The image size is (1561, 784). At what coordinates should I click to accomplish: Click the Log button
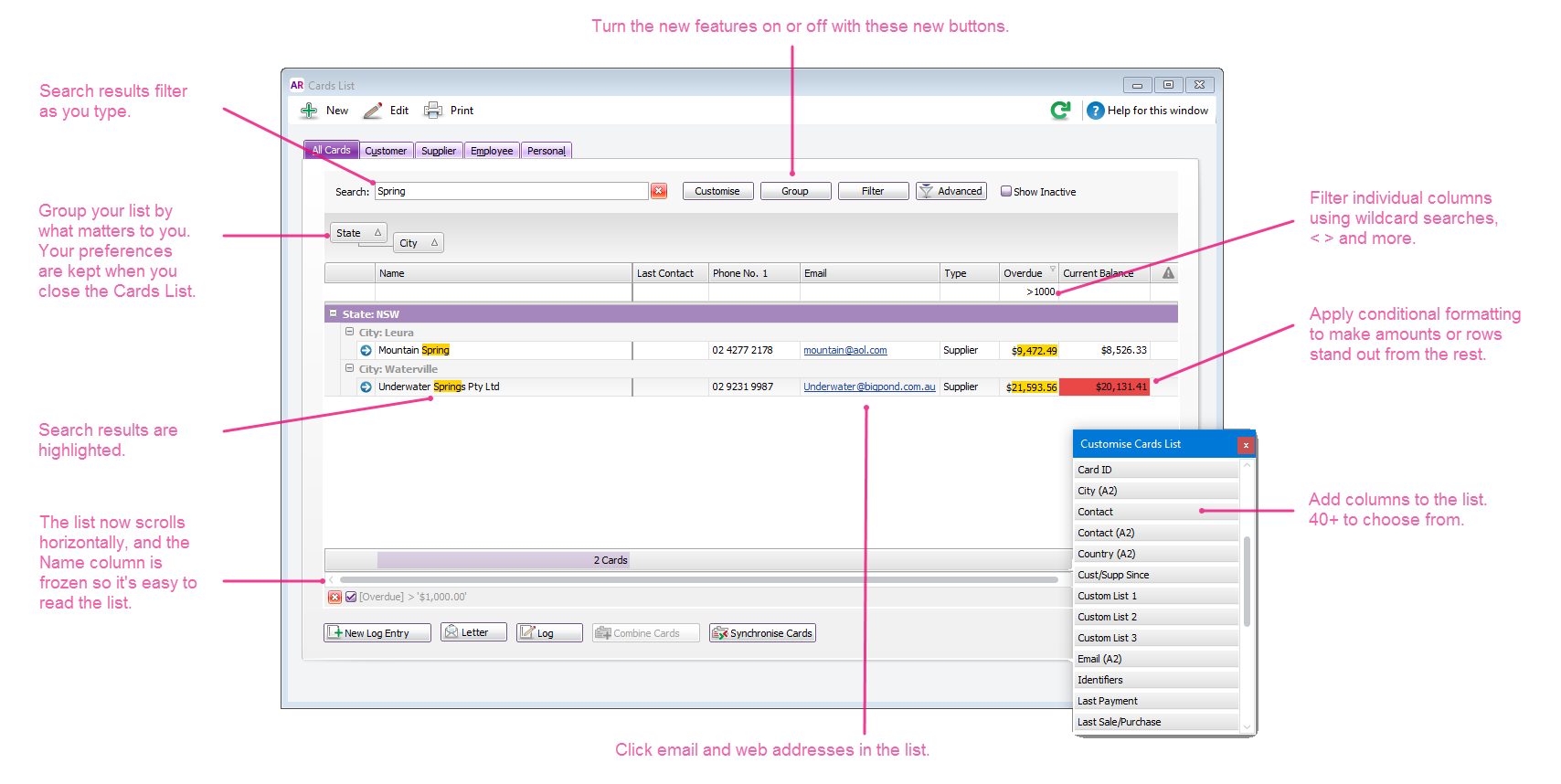(548, 633)
